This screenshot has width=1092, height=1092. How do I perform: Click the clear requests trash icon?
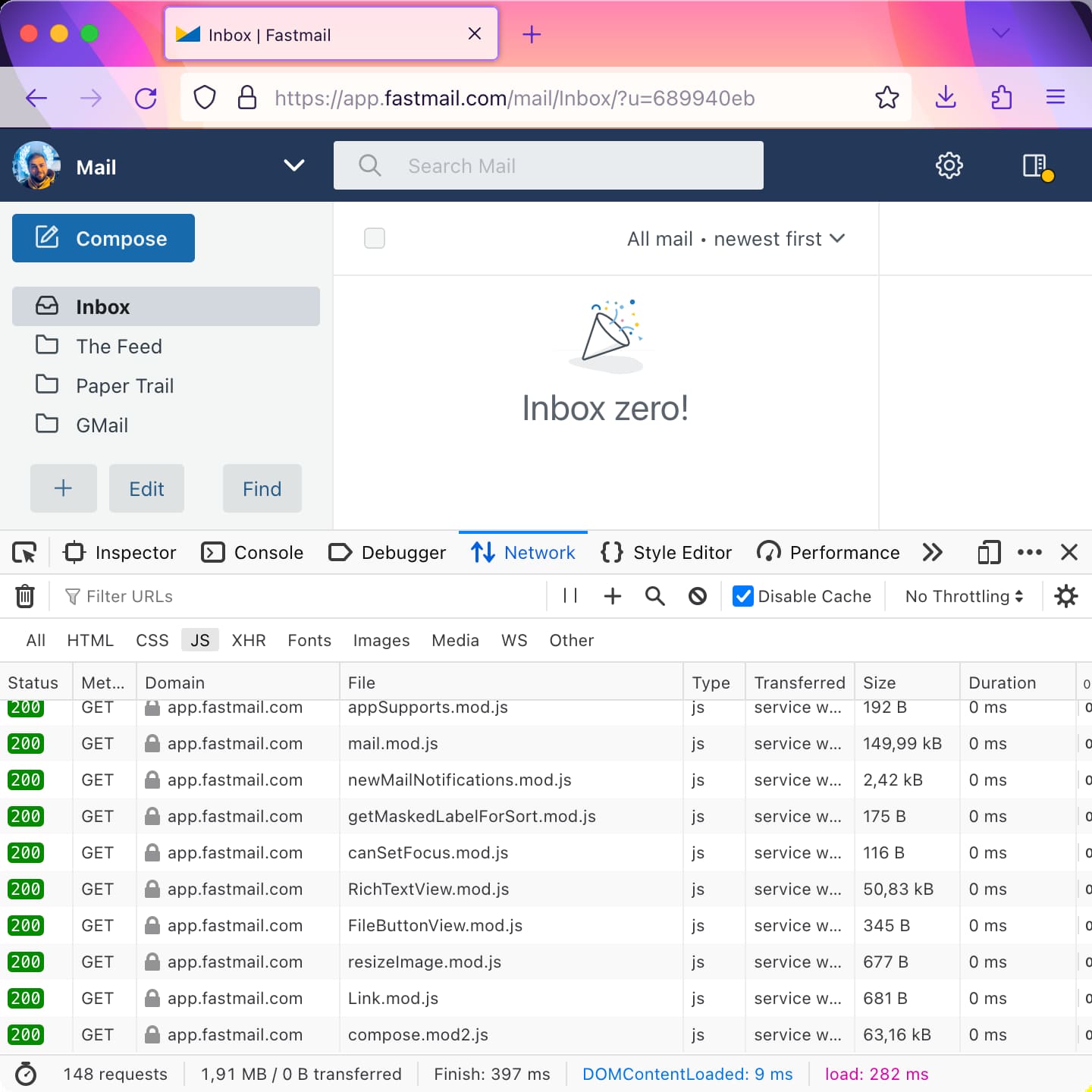pos(25,596)
